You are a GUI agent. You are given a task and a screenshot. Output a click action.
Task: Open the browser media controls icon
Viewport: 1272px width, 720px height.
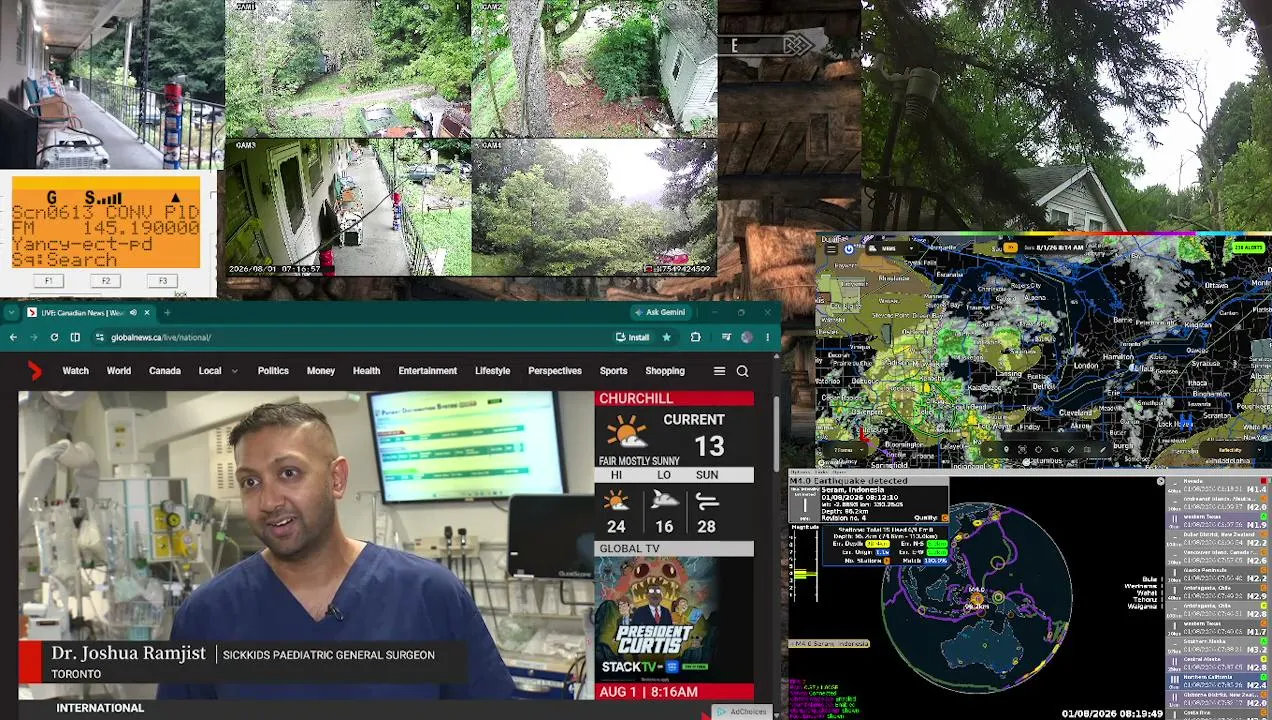(726, 338)
